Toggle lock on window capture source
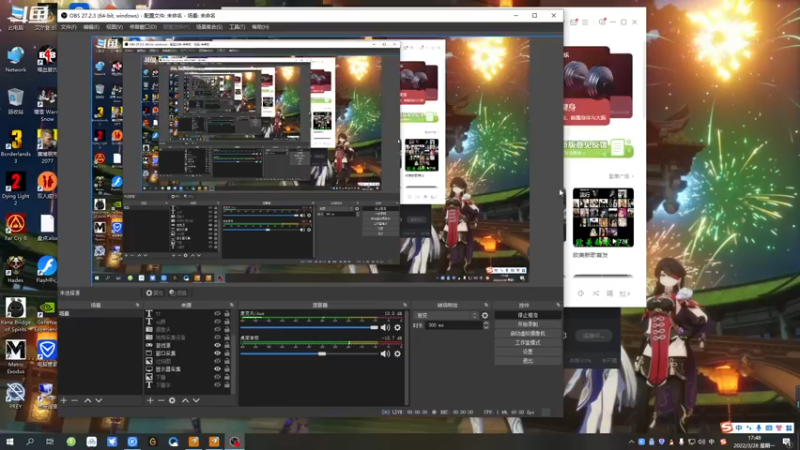 227,353
